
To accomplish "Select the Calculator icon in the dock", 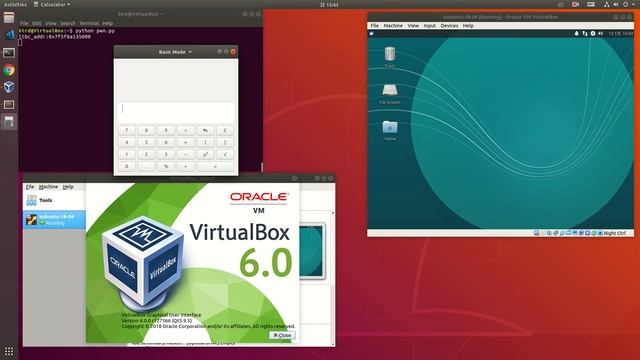I will pos(9,122).
